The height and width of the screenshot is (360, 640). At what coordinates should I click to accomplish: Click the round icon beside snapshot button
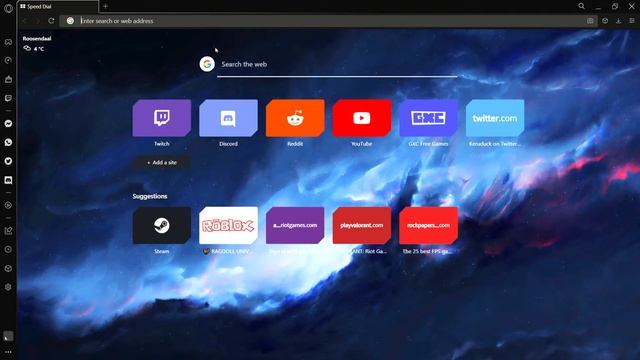point(605,21)
